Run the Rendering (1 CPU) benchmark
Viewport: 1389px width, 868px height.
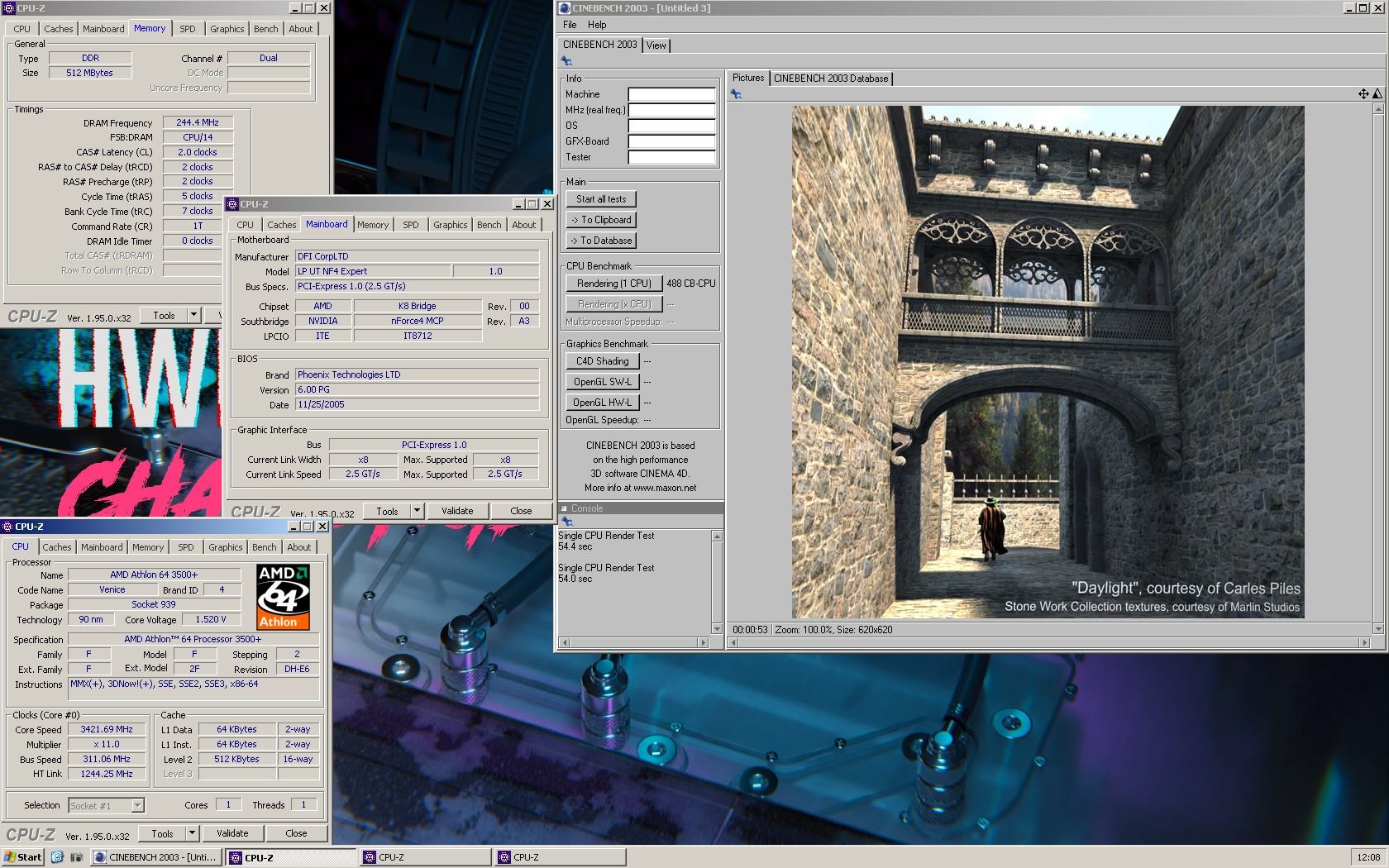(614, 284)
